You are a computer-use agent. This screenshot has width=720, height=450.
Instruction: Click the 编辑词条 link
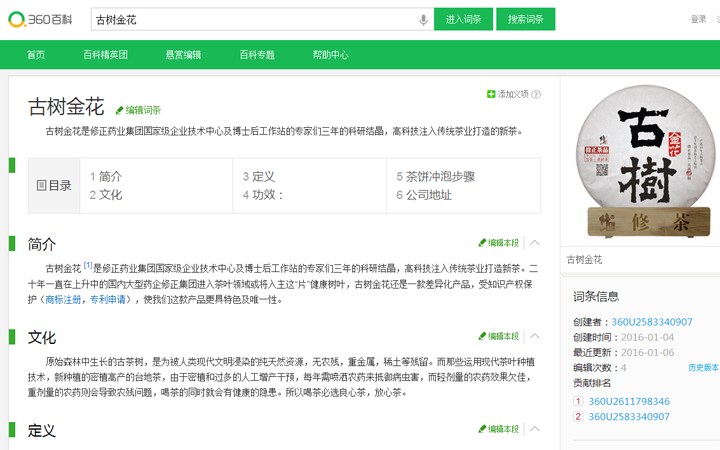point(143,110)
